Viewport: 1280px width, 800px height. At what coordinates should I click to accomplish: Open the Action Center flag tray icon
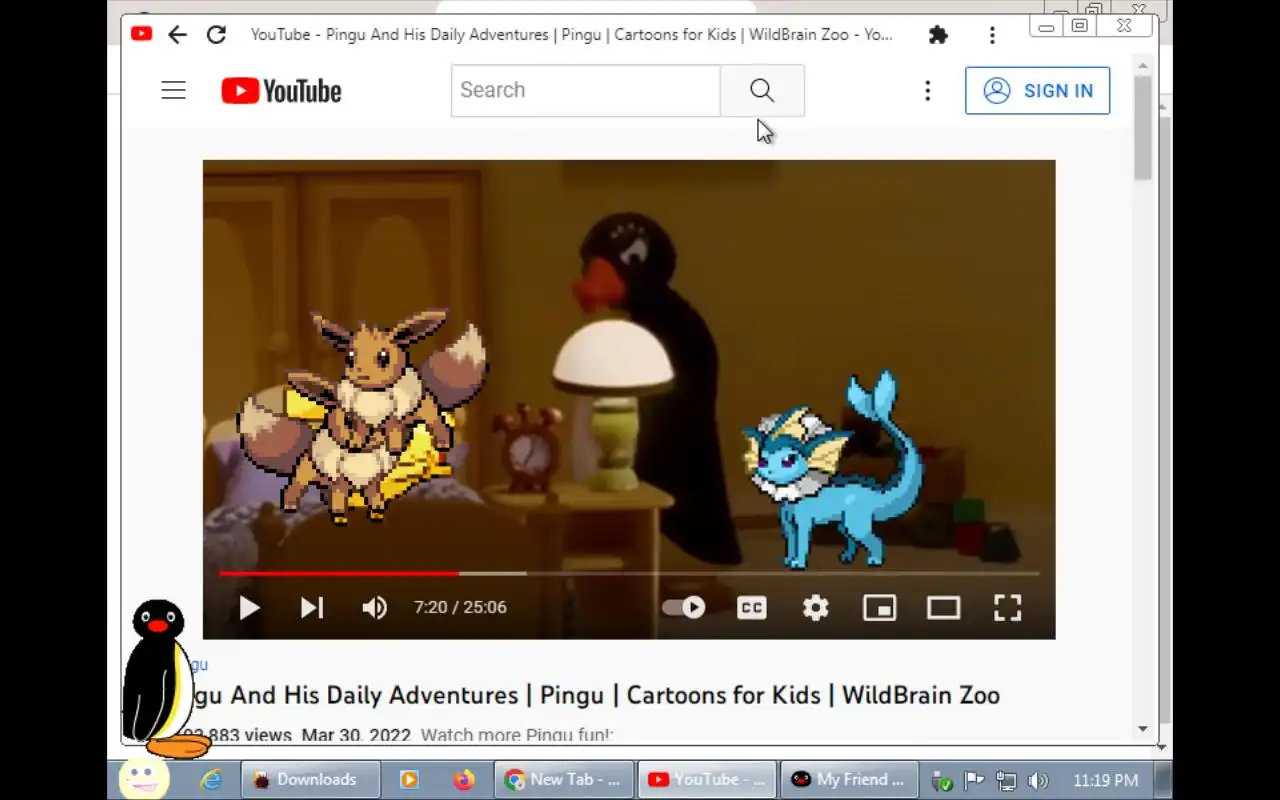click(x=974, y=781)
